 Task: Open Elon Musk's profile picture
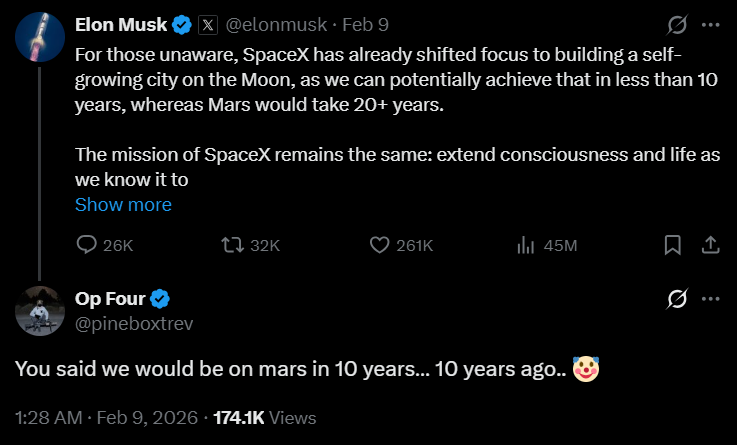pyautogui.click(x=40, y=40)
